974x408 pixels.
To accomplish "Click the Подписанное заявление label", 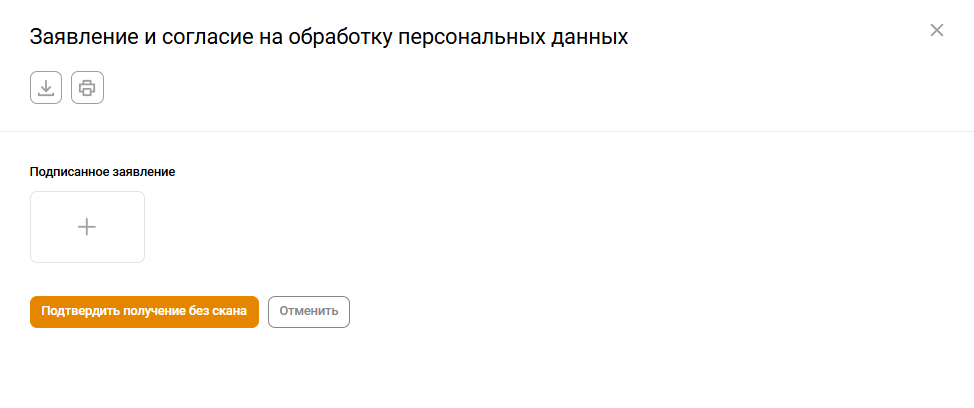I will pos(103,172).
